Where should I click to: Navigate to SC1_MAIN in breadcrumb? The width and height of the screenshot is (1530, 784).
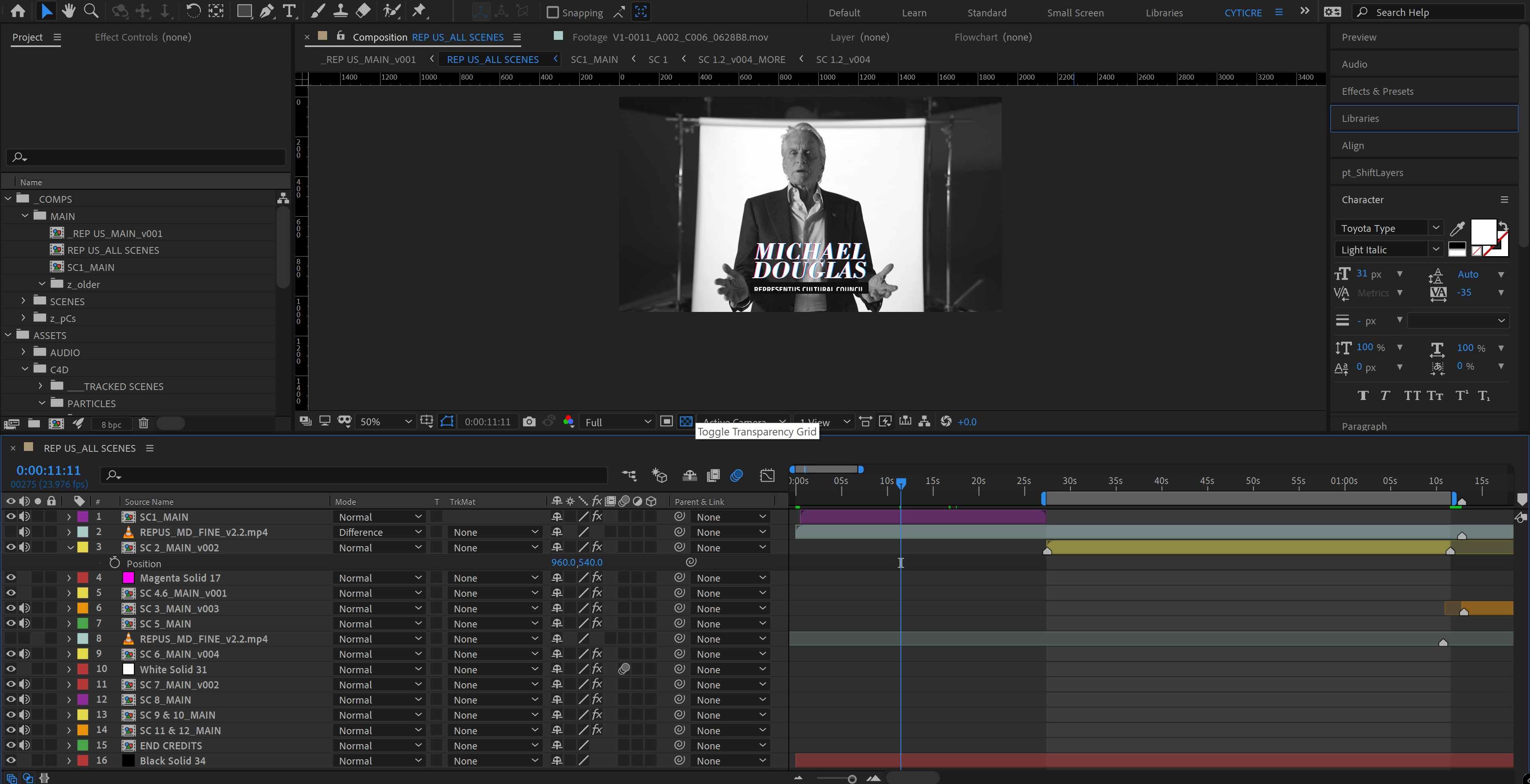594,59
